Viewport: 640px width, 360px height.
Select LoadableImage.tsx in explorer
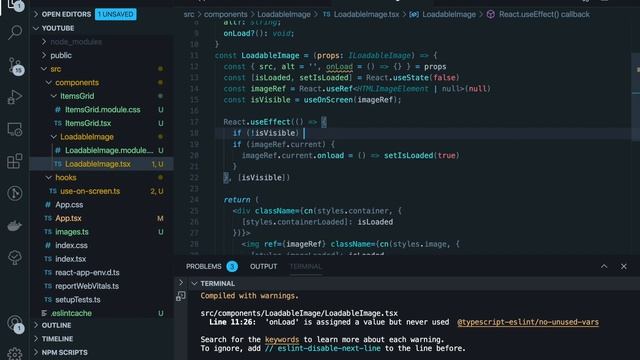click(98, 164)
